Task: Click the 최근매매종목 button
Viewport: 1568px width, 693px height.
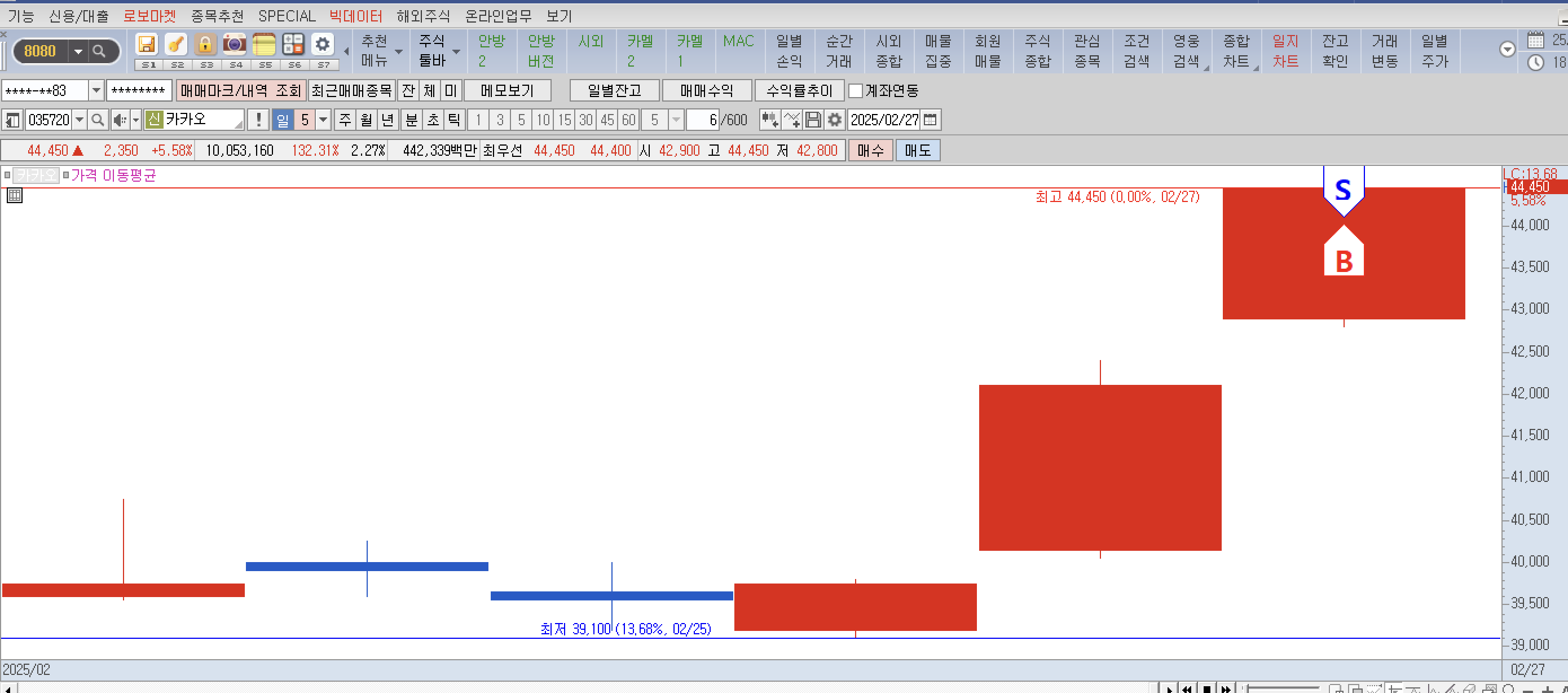Action: 352,91
